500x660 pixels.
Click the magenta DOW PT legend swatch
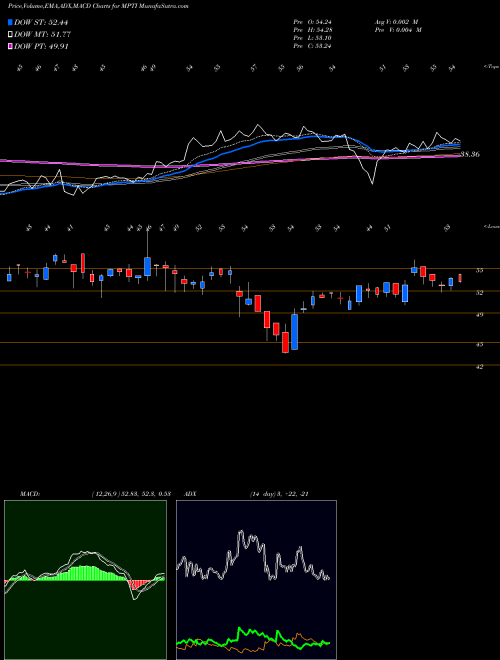click(10, 46)
